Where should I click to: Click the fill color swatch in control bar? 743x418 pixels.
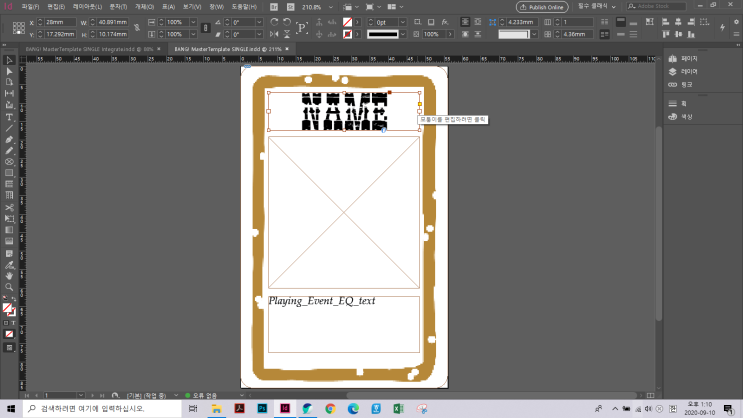click(347, 22)
